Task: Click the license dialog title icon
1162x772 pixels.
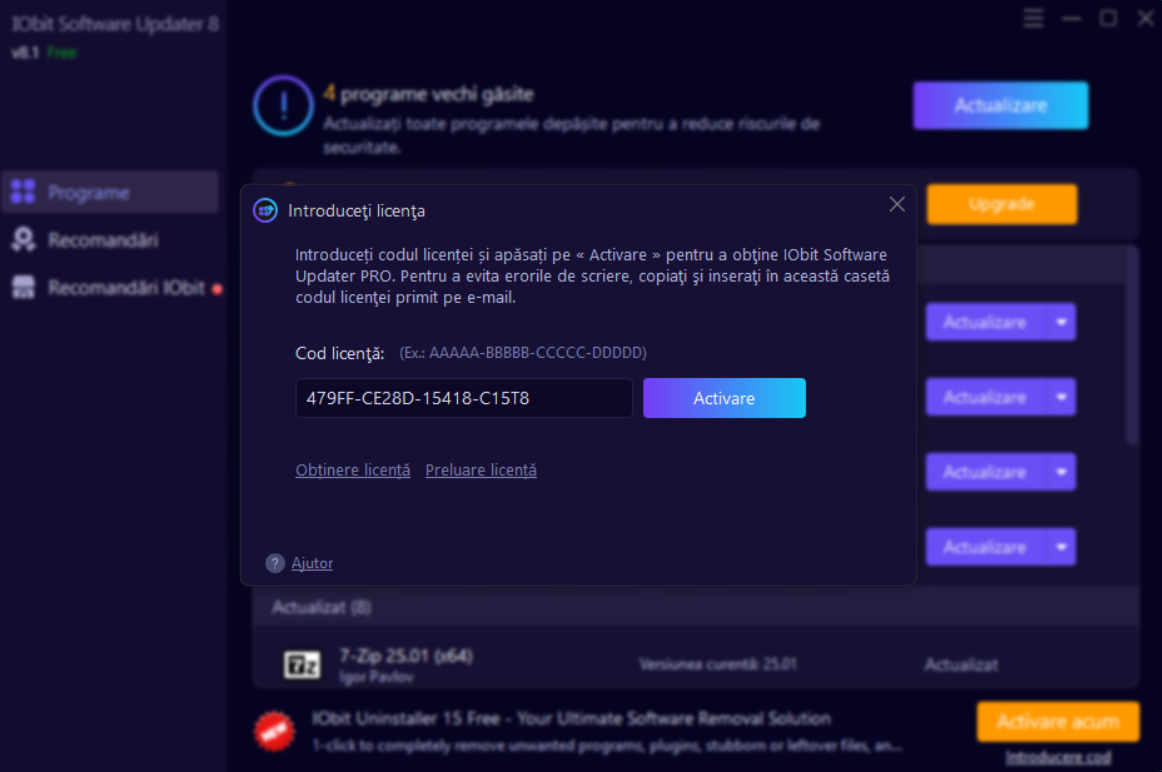Action: pos(265,210)
